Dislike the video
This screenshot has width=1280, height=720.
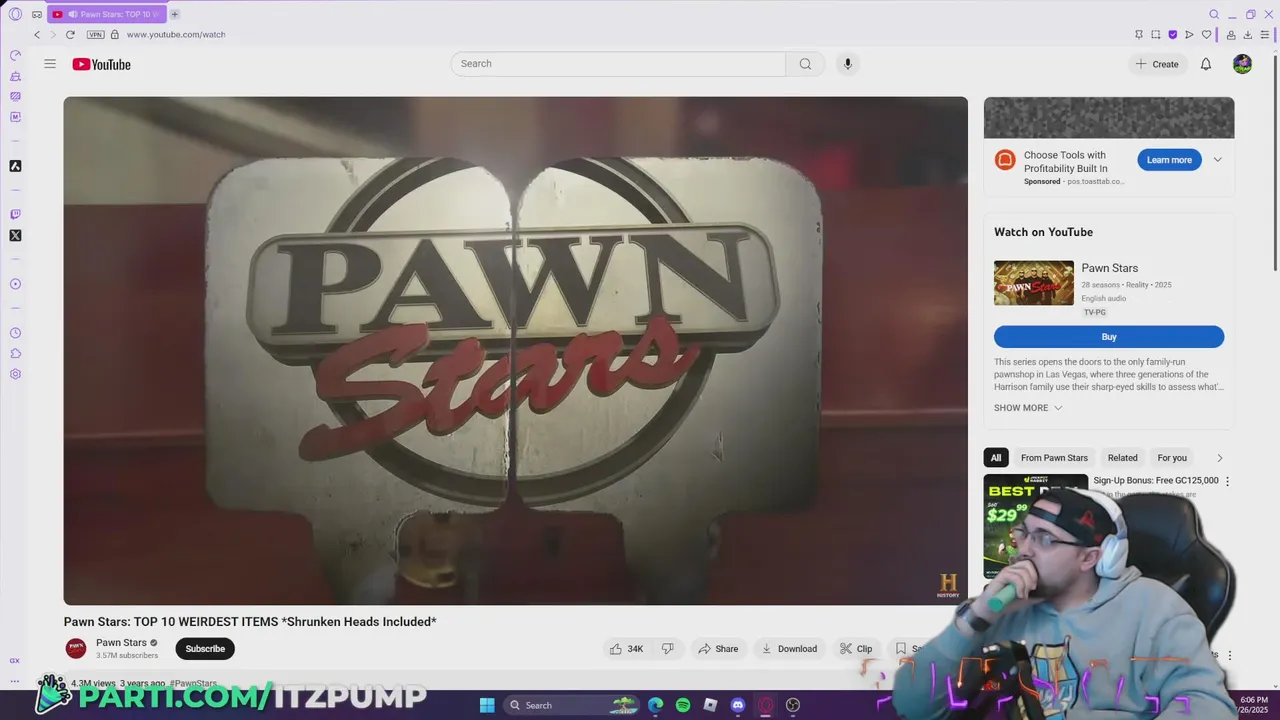668,649
